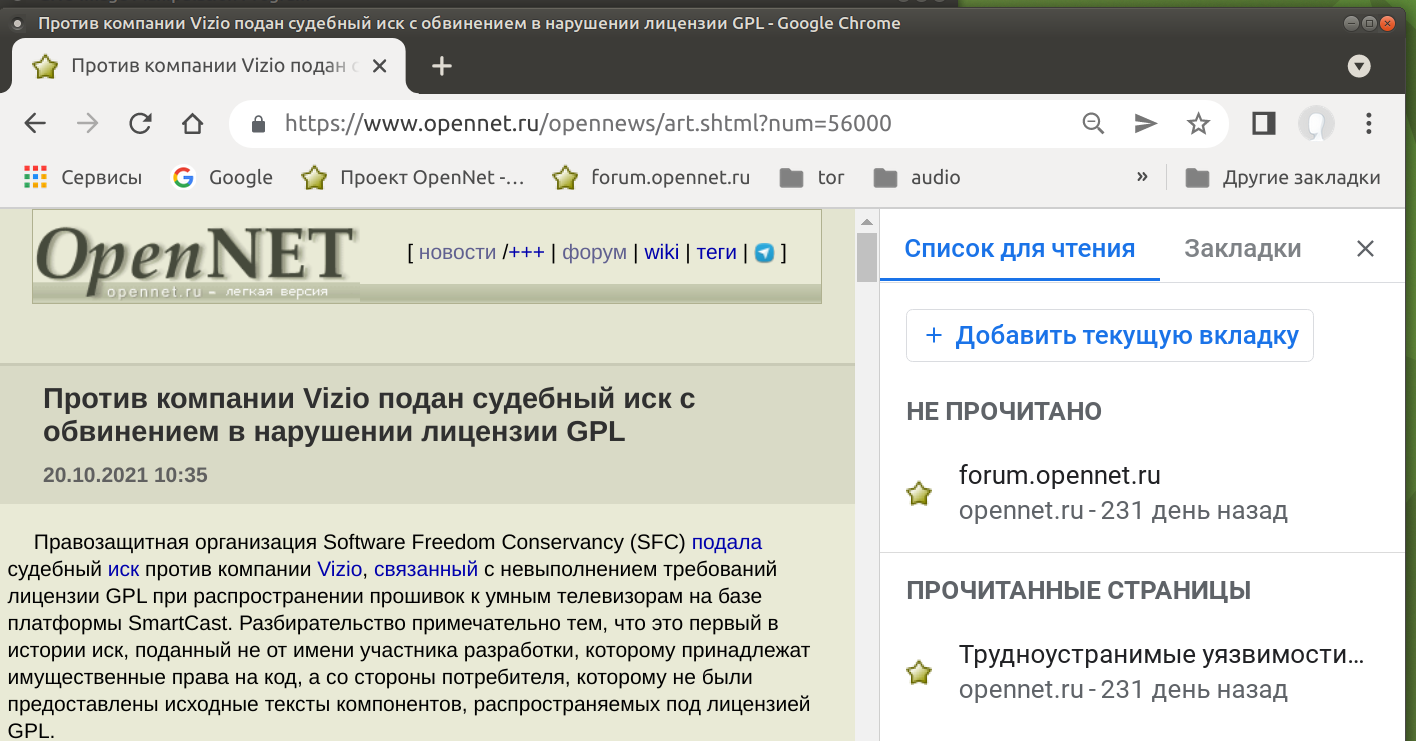Select the Список для чтения tab
This screenshot has height=741, width=1416.
1019,249
